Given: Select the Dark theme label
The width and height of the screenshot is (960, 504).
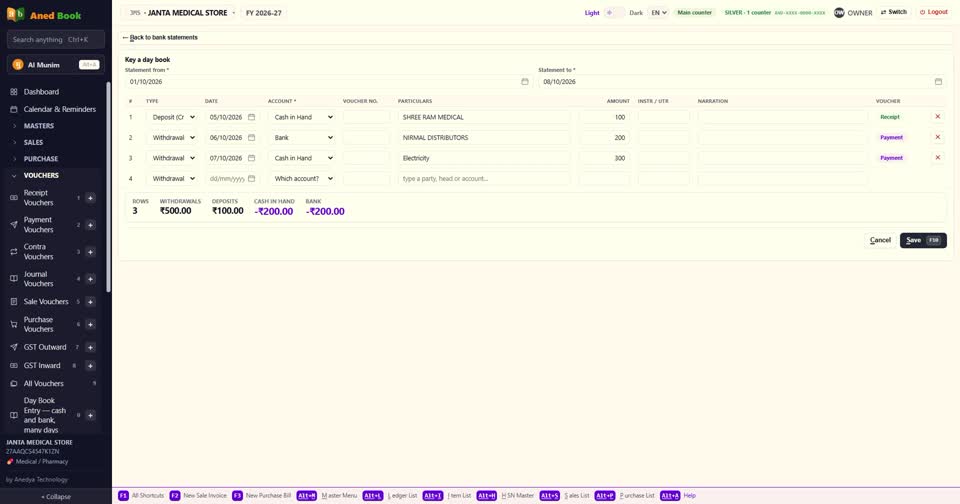Looking at the screenshot, I should tap(636, 12).
